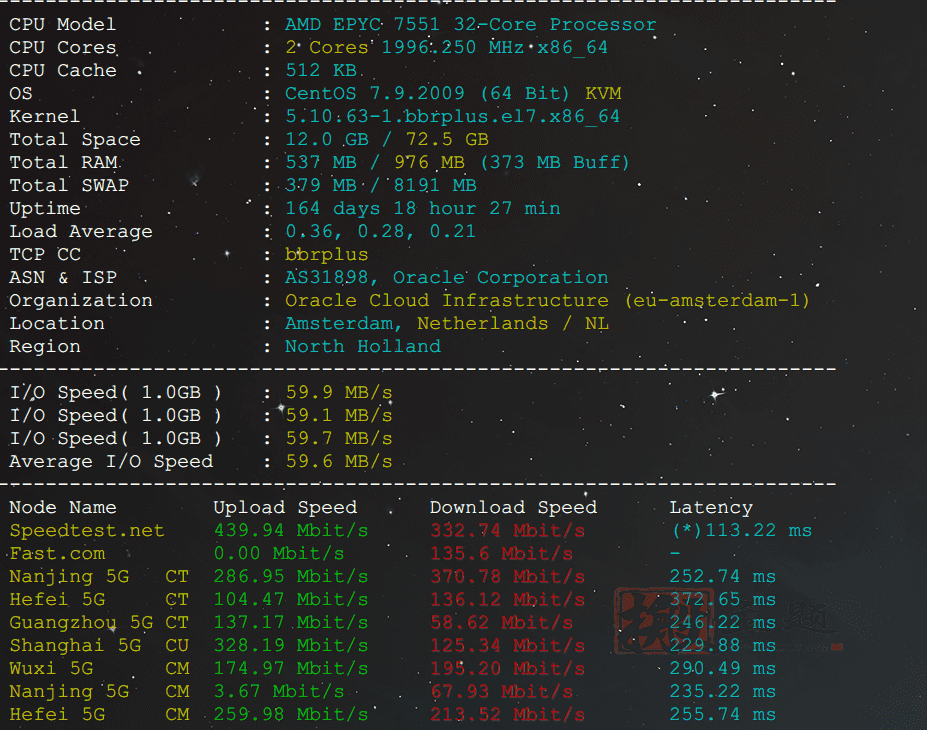Click the download speed '195.20 Mbit/s'

pos(507,669)
